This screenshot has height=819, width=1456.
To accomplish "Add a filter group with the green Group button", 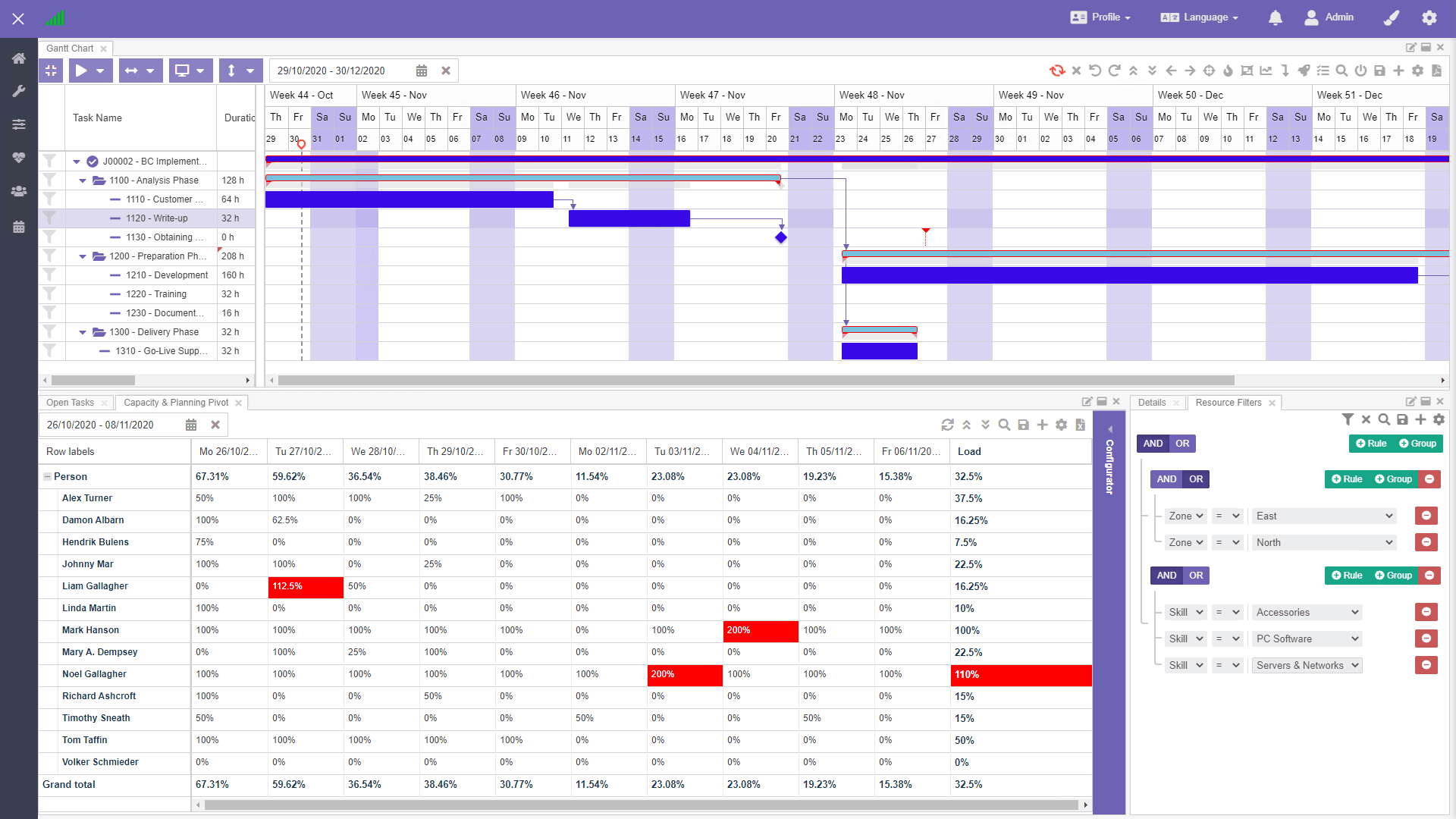I will coord(1417,444).
